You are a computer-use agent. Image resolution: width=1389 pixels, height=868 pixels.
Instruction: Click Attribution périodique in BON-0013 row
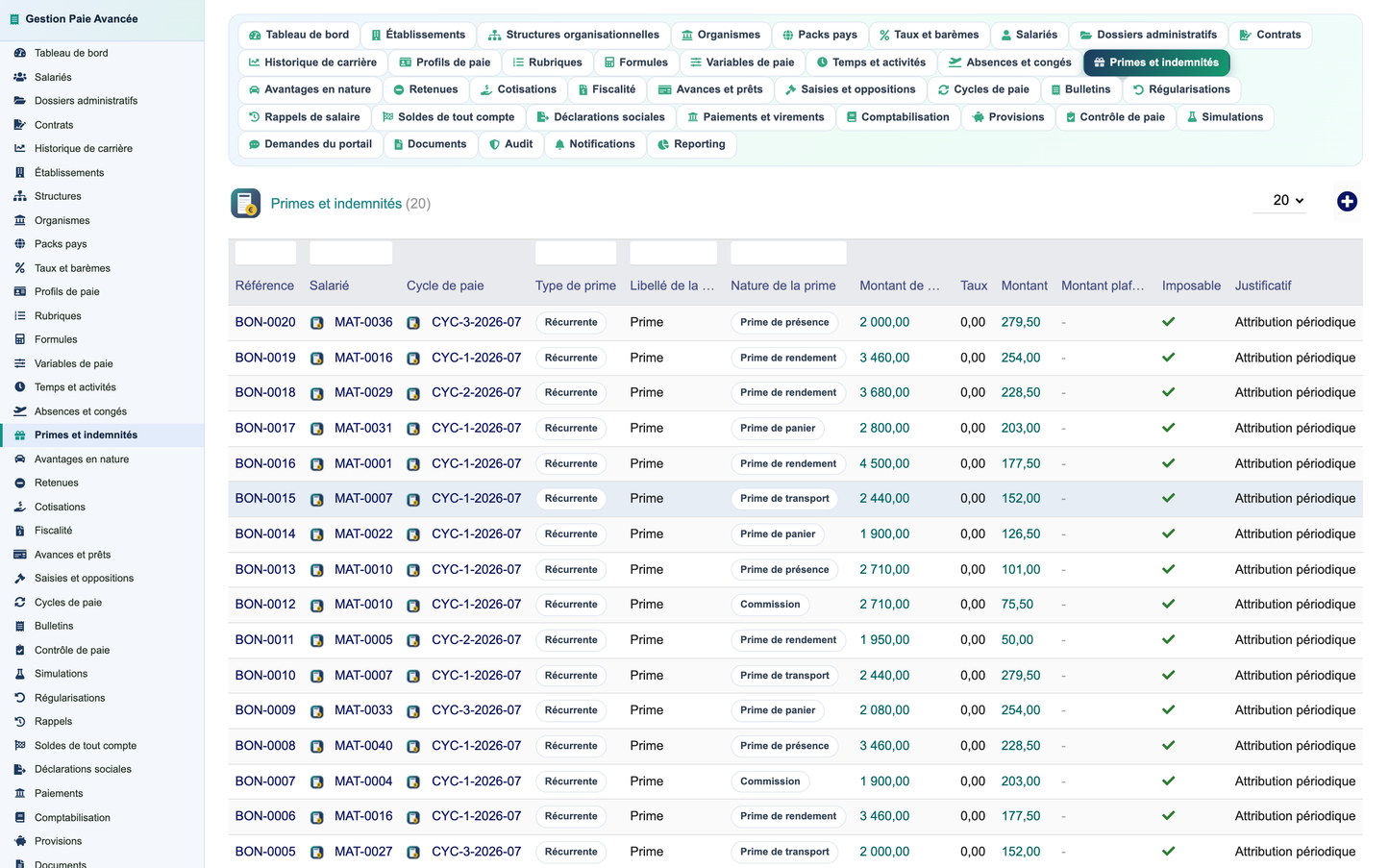point(1295,569)
